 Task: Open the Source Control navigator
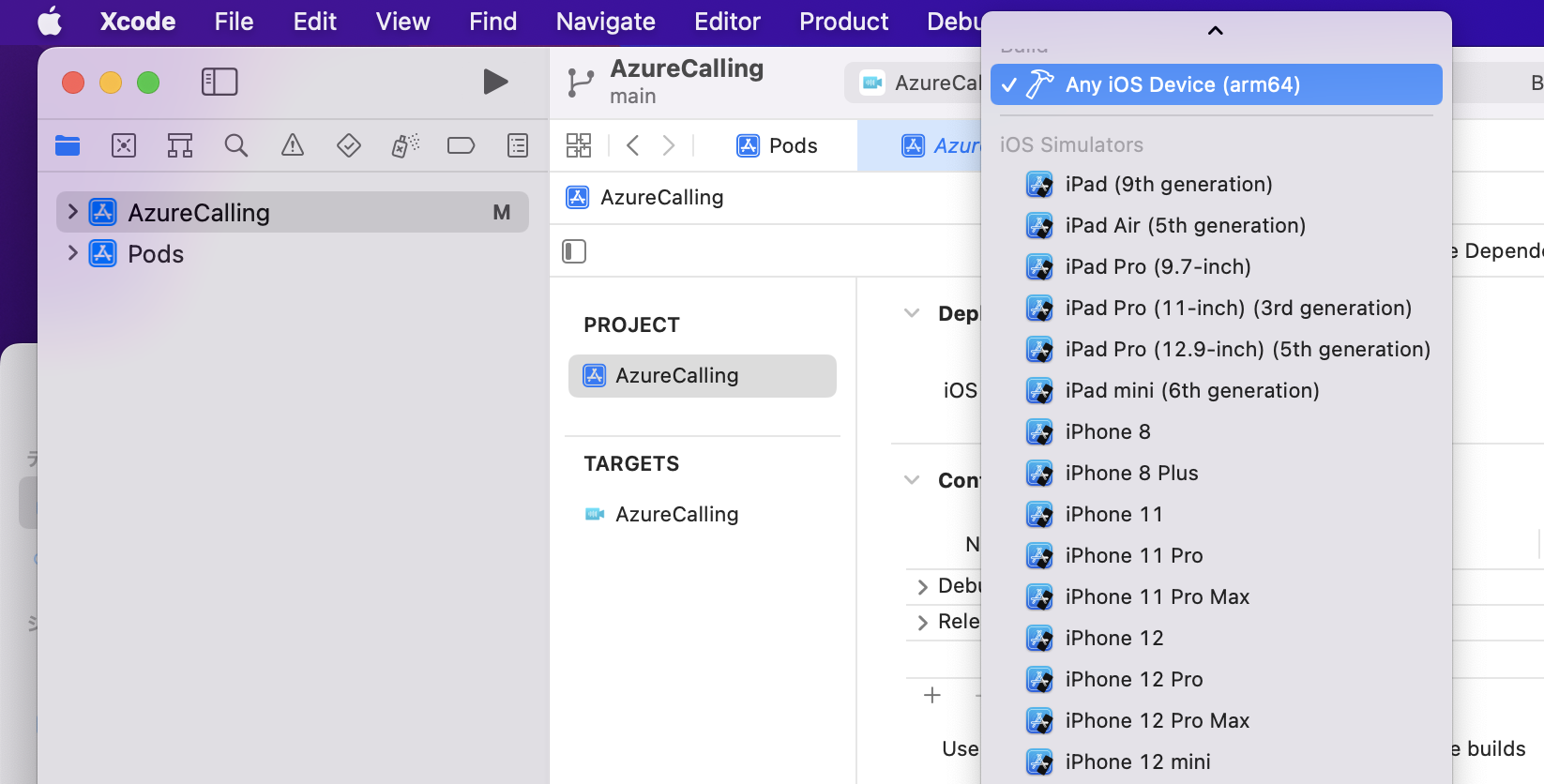pos(124,145)
